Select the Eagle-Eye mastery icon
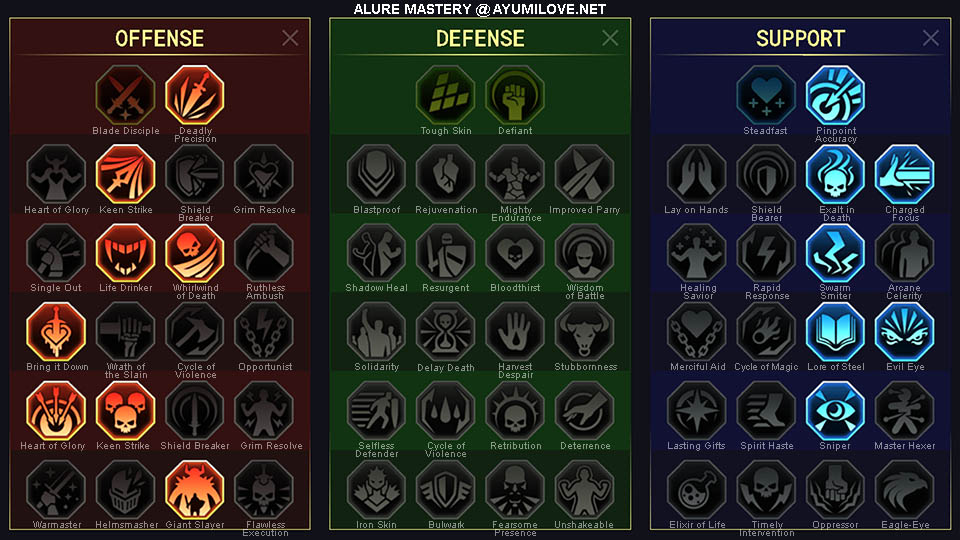Image resolution: width=960 pixels, height=540 pixels. tap(905, 490)
